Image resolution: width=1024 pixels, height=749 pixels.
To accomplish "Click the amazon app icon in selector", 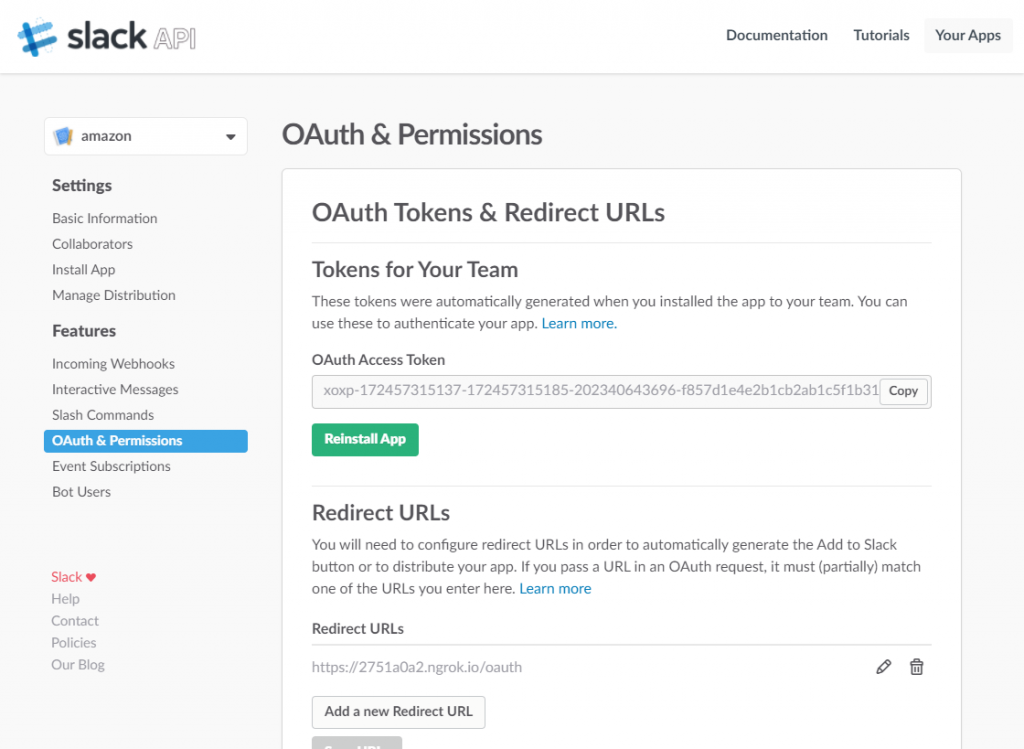I will coord(63,136).
